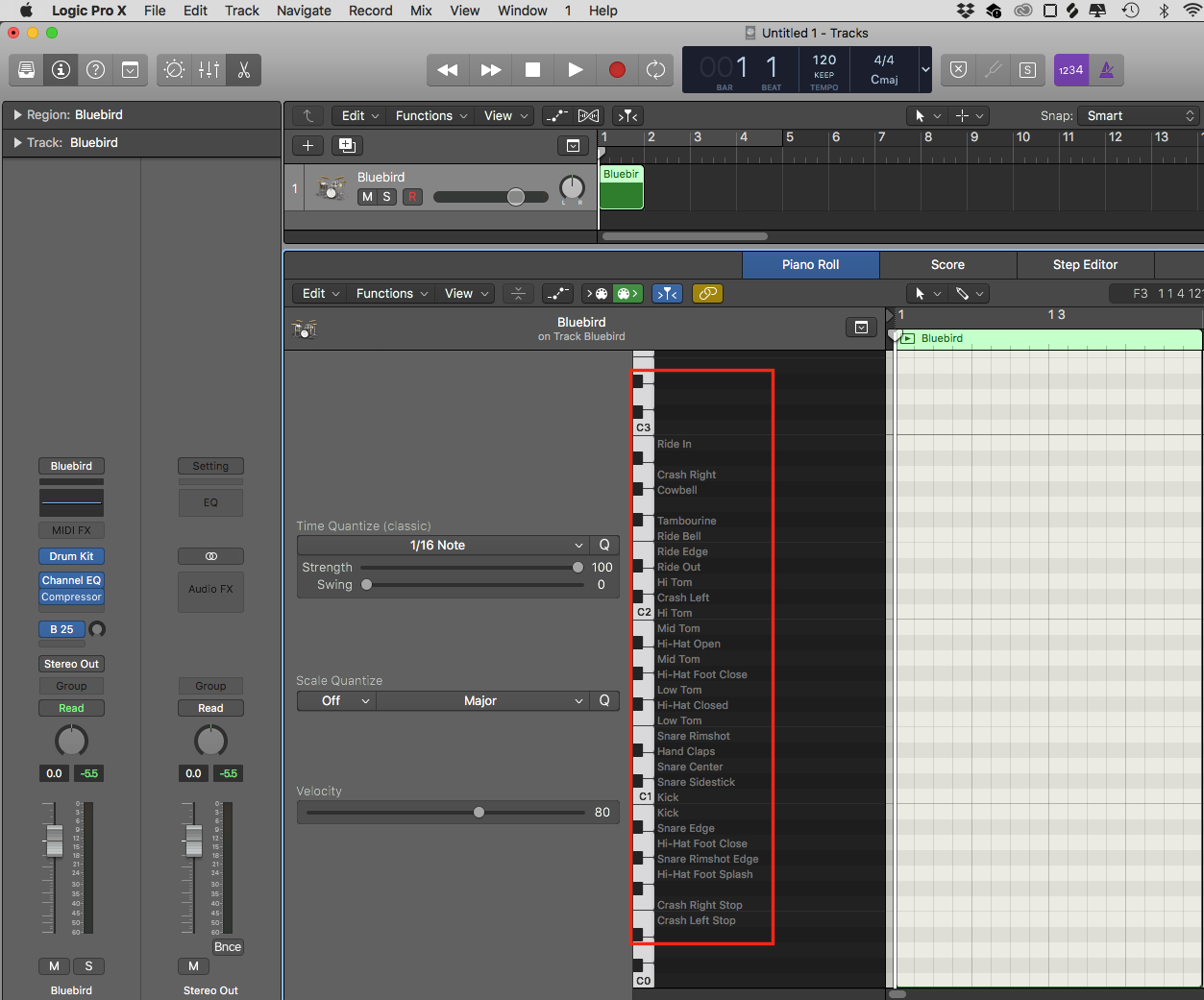
Task: Adjust the Velocity slider handle
Action: click(479, 813)
